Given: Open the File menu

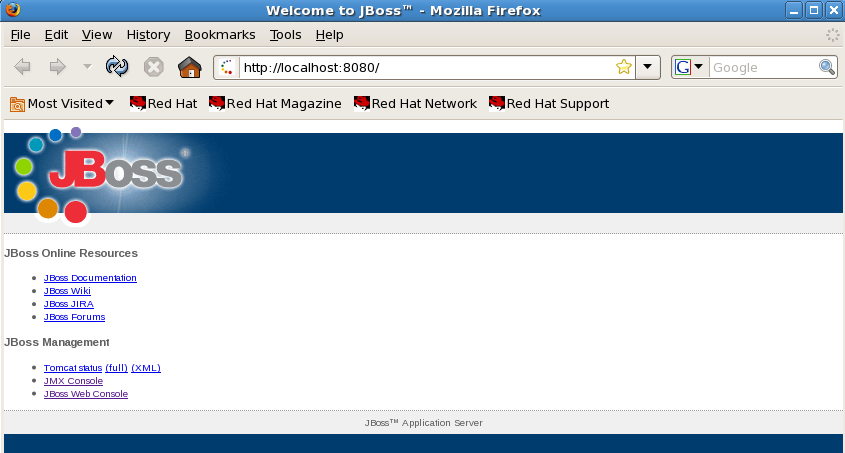Looking at the screenshot, I should [20, 35].
